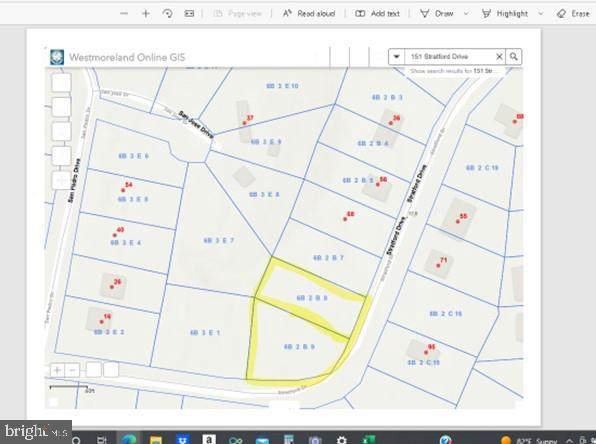The width and height of the screenshot is (596, 444).
Task: Click the map zoom in plus button
Action: pos(57,369)
